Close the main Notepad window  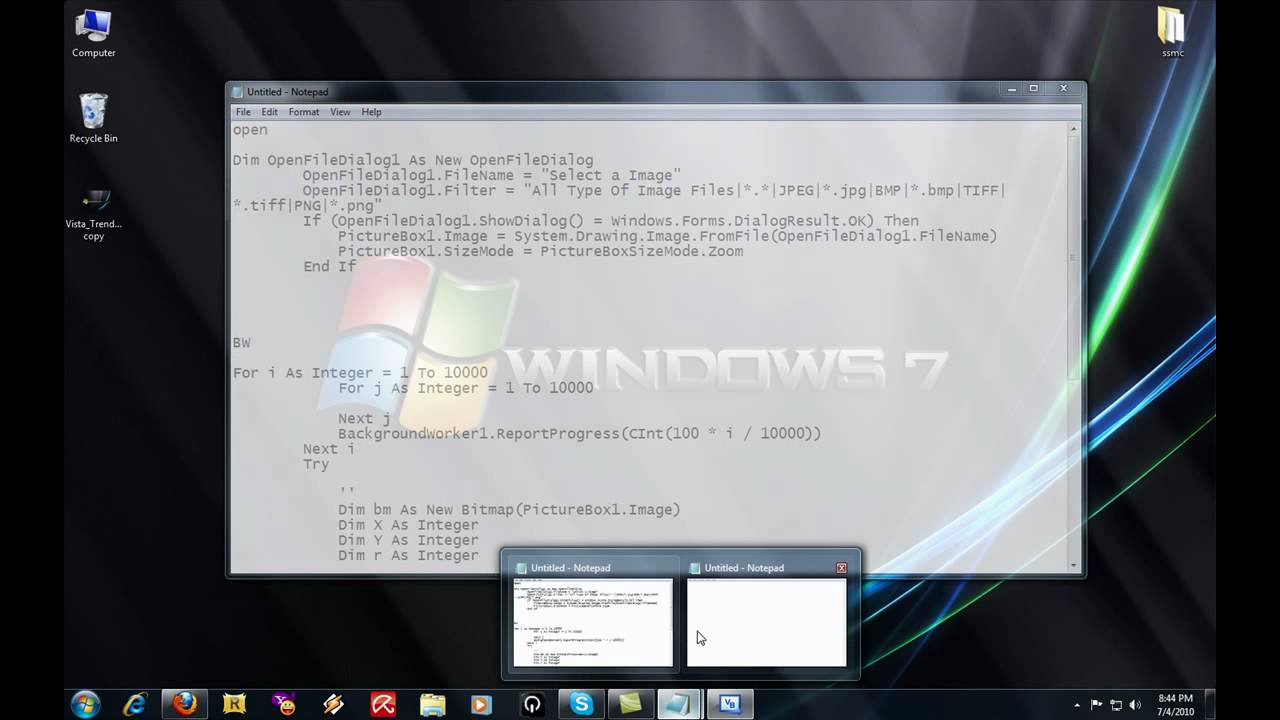[x=1064, y=89]
